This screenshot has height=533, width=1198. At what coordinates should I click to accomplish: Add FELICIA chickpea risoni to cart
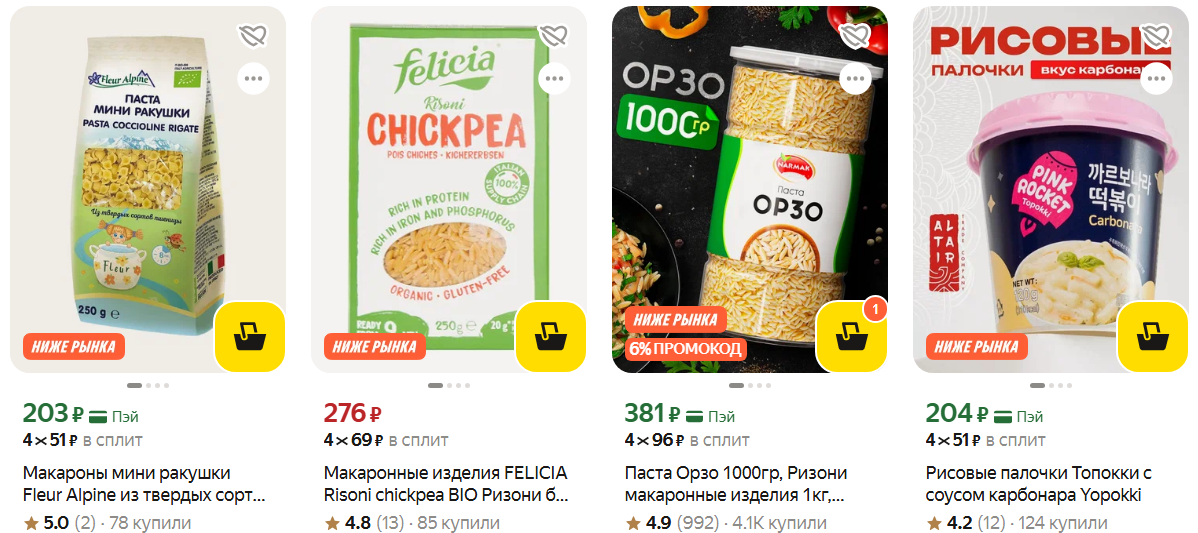point(551,337)
